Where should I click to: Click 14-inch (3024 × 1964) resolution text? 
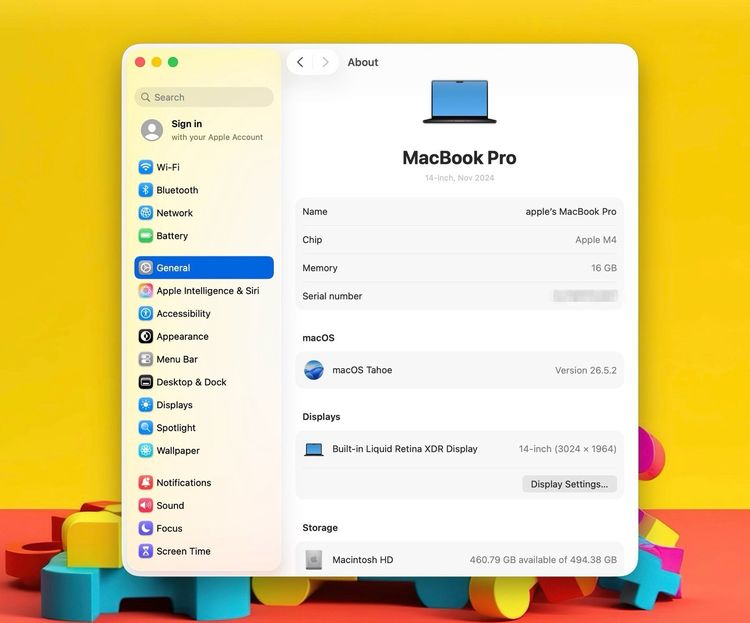tap(567, 449)
